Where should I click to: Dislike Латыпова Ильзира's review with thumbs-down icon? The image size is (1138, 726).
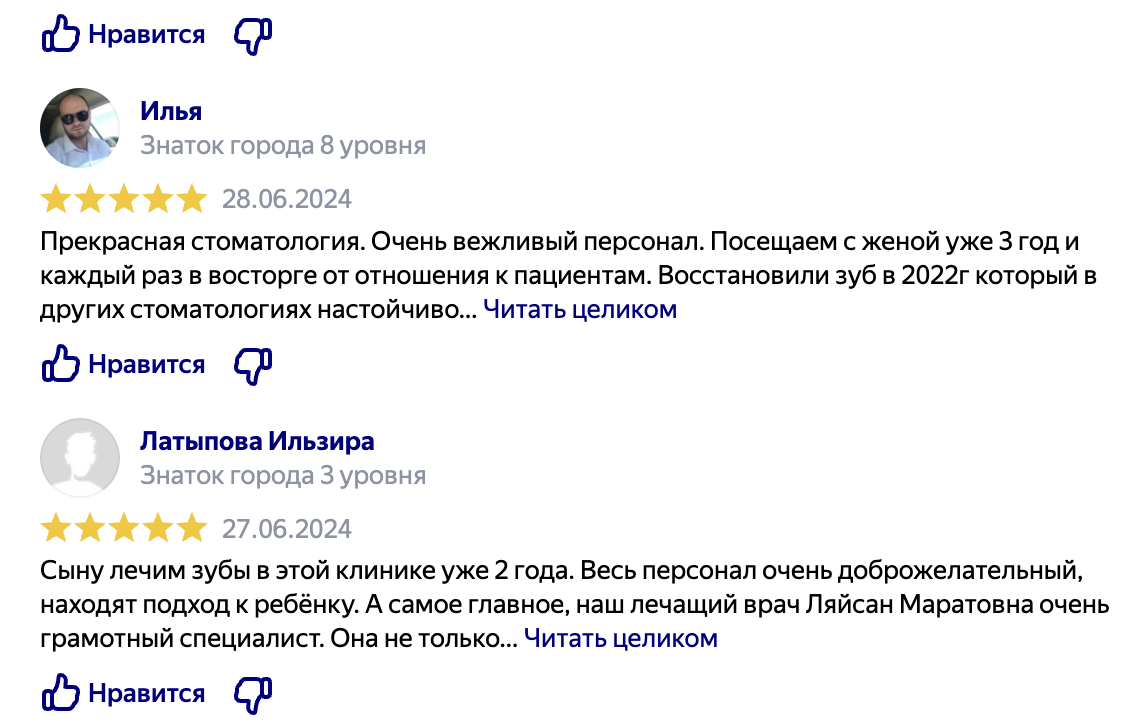click(x=252, y=693)
